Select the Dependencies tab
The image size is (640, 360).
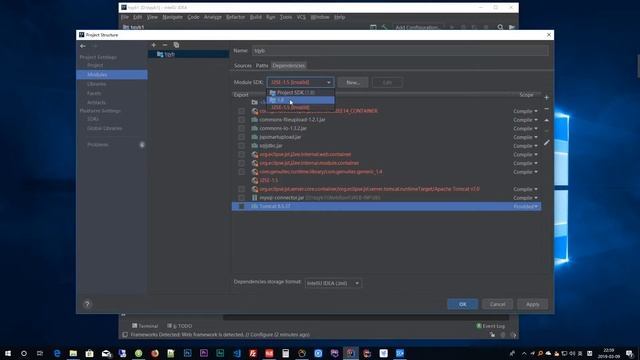pos(289,66)
